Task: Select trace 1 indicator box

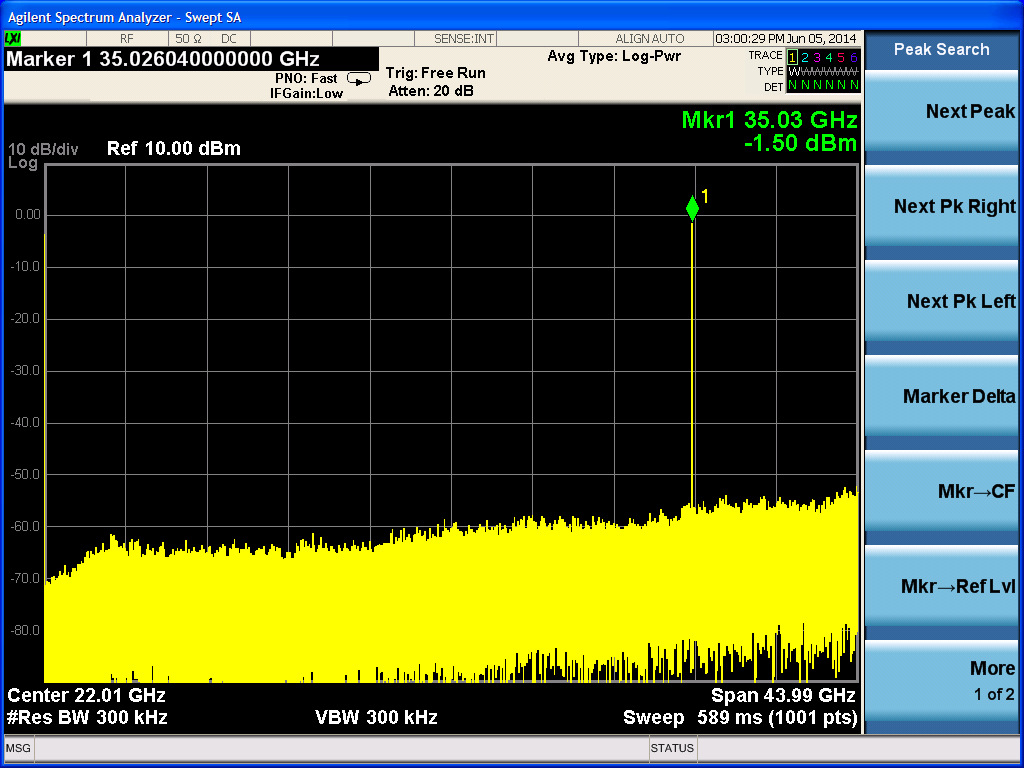Action: click(794, 57)
